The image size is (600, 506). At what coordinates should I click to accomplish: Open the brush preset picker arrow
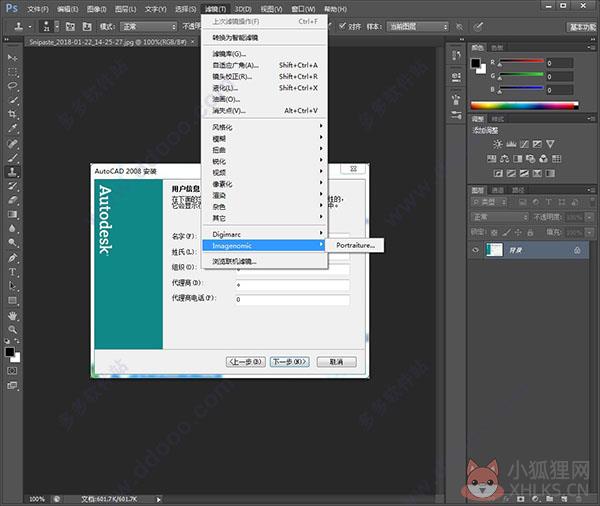click(57, 26)
